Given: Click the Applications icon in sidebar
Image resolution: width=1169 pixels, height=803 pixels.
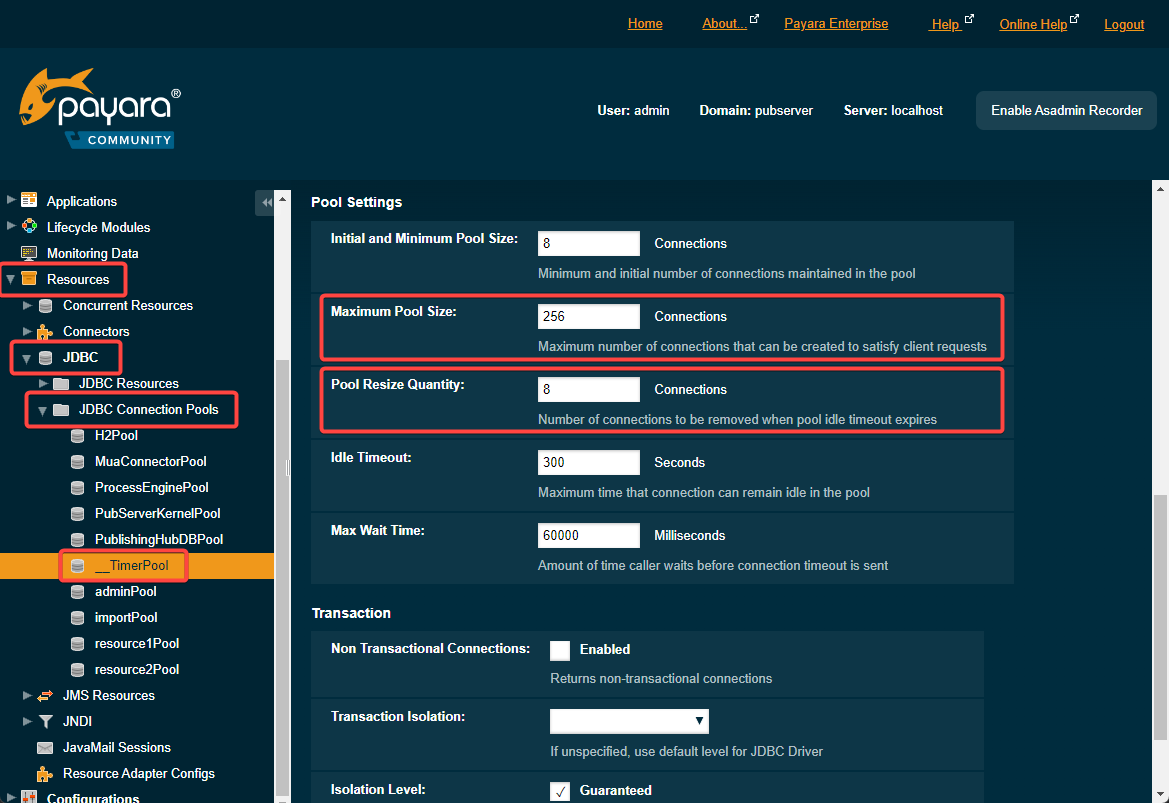Looking at the screenshot, I should click(x=29, y=201).
